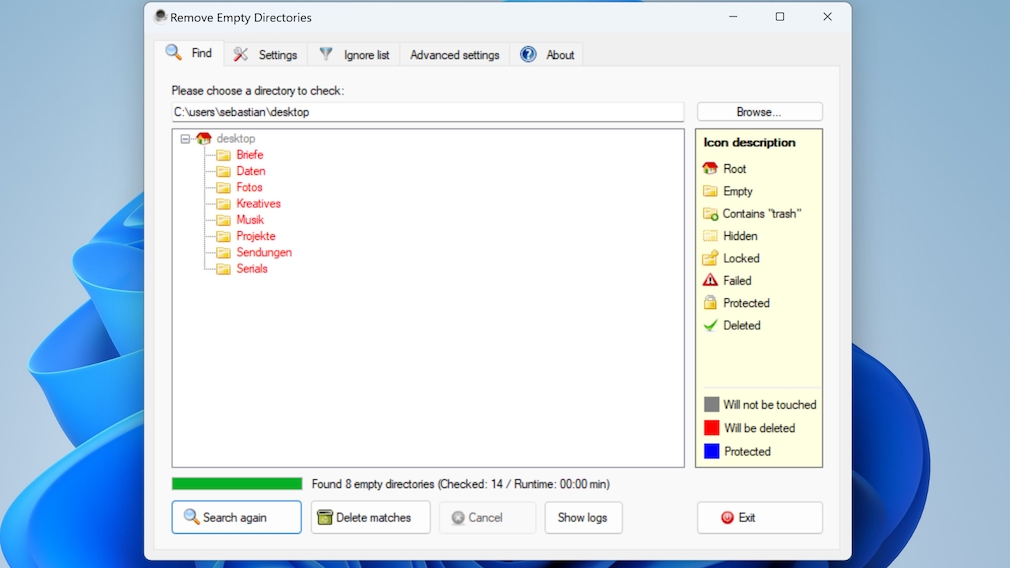Click the Browse... button

(x=759, y=112)
